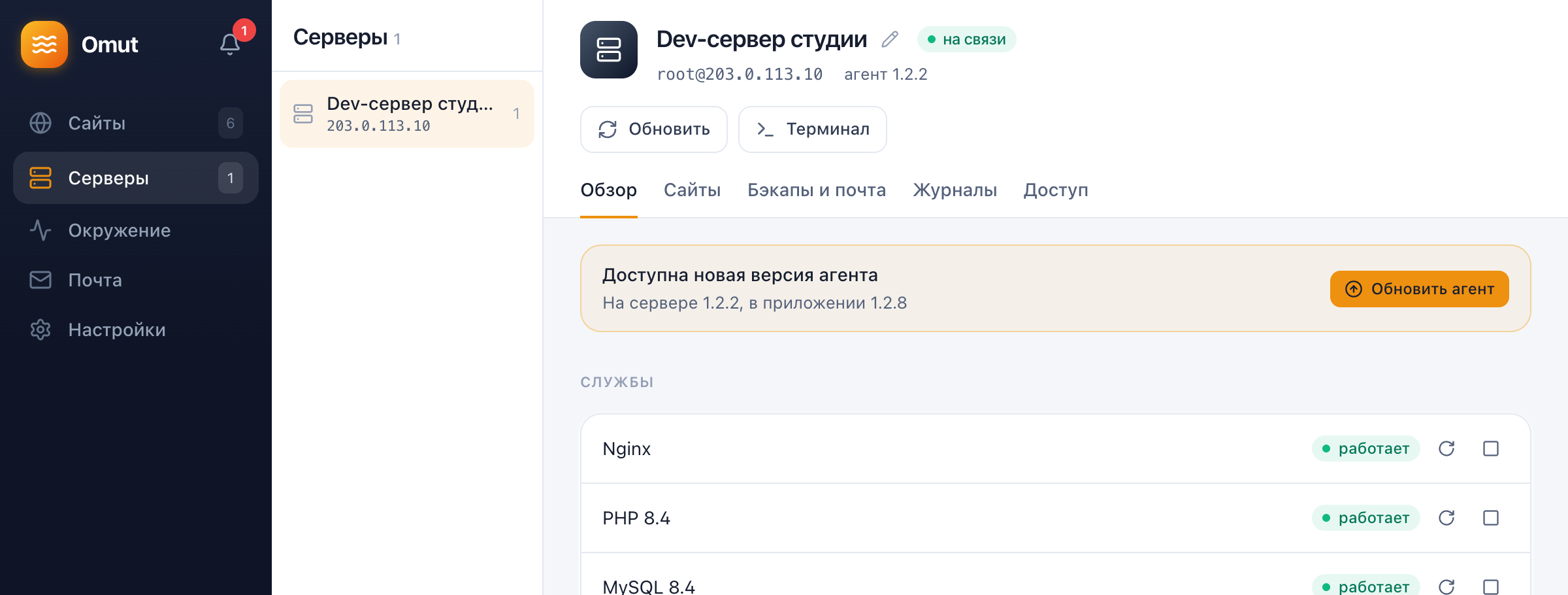Open Сайты in the sidebar

point(136,123)
